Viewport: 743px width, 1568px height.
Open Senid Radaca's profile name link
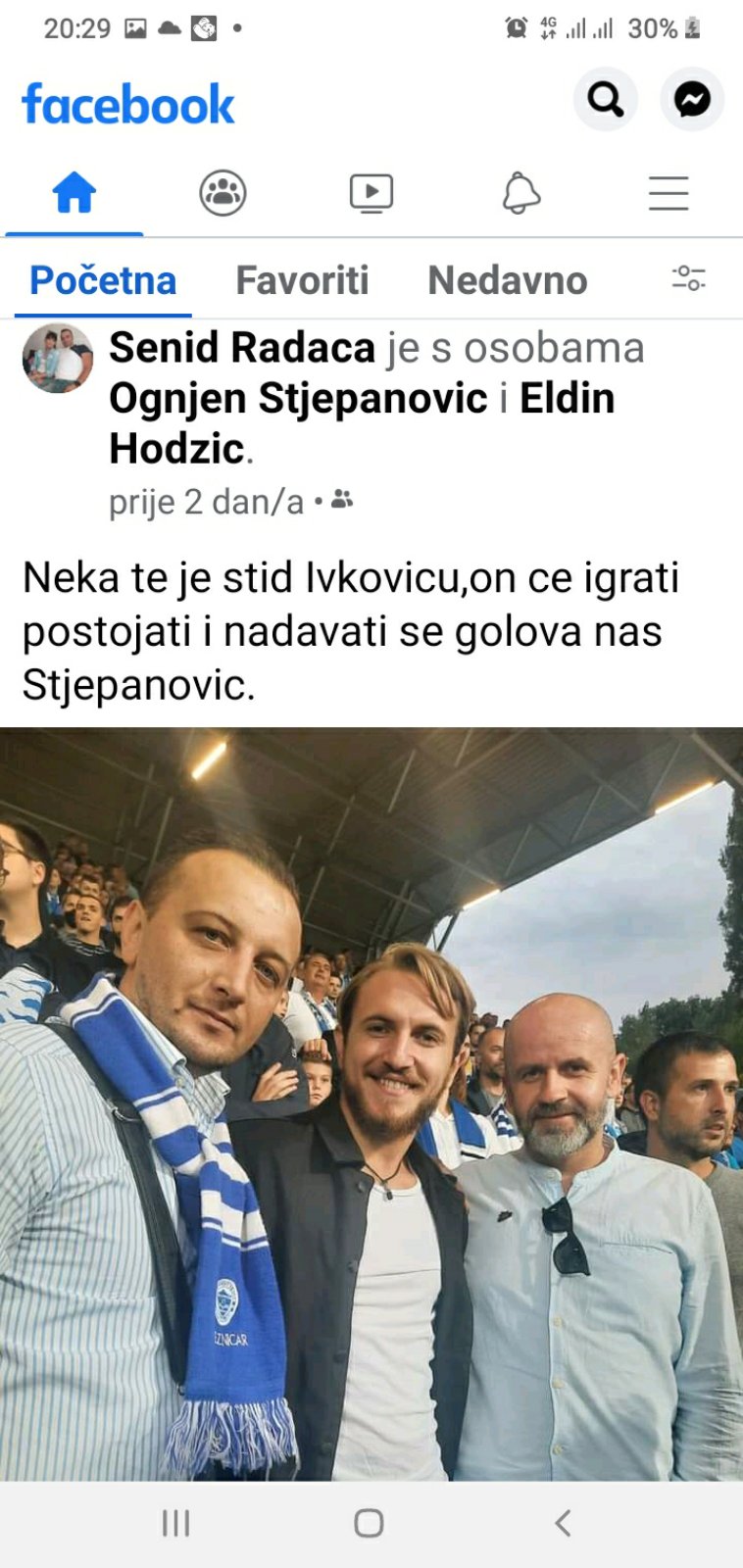pyautogui.click(x=242, y=348)
